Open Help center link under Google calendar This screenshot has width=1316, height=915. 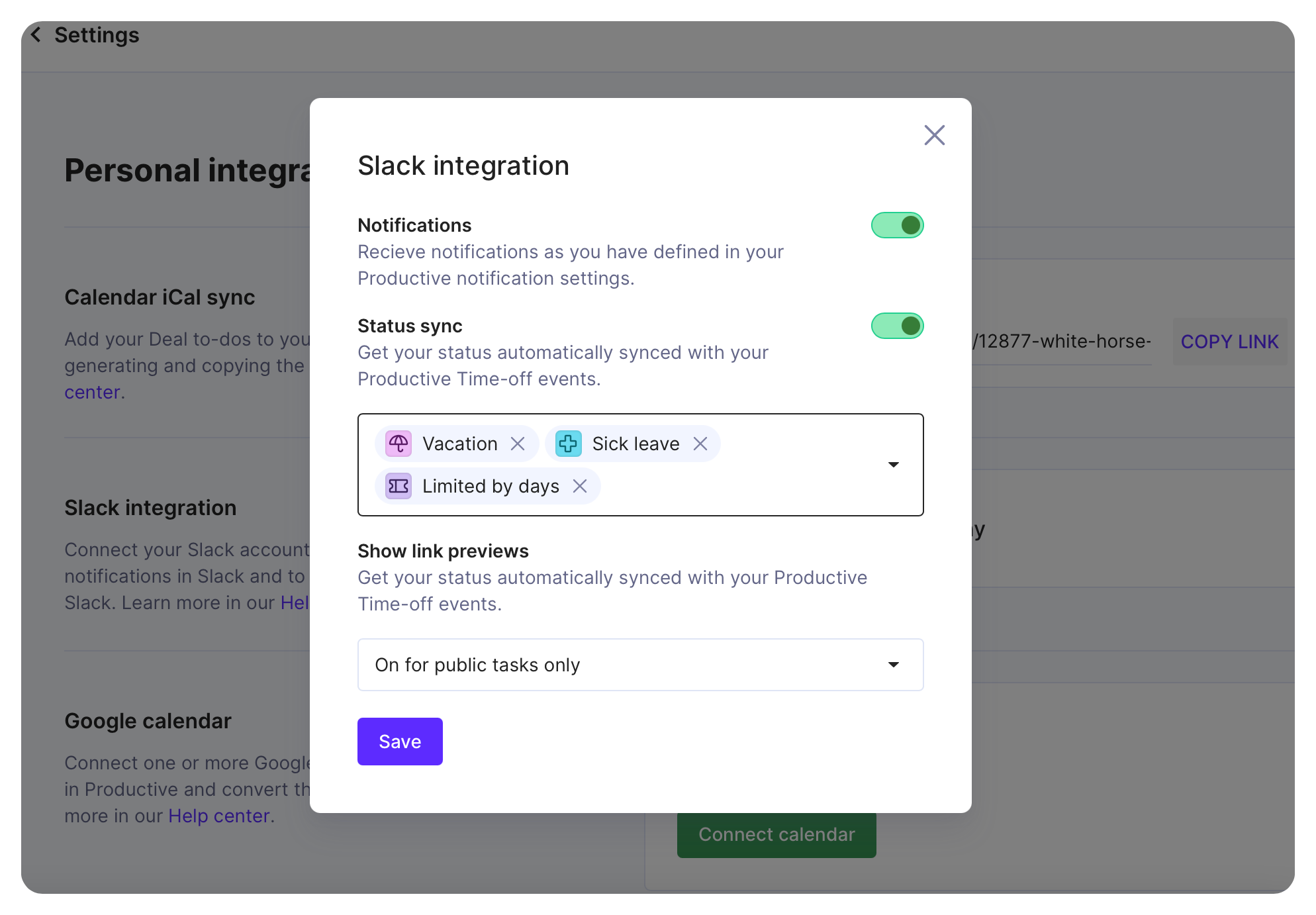[219, 816]
